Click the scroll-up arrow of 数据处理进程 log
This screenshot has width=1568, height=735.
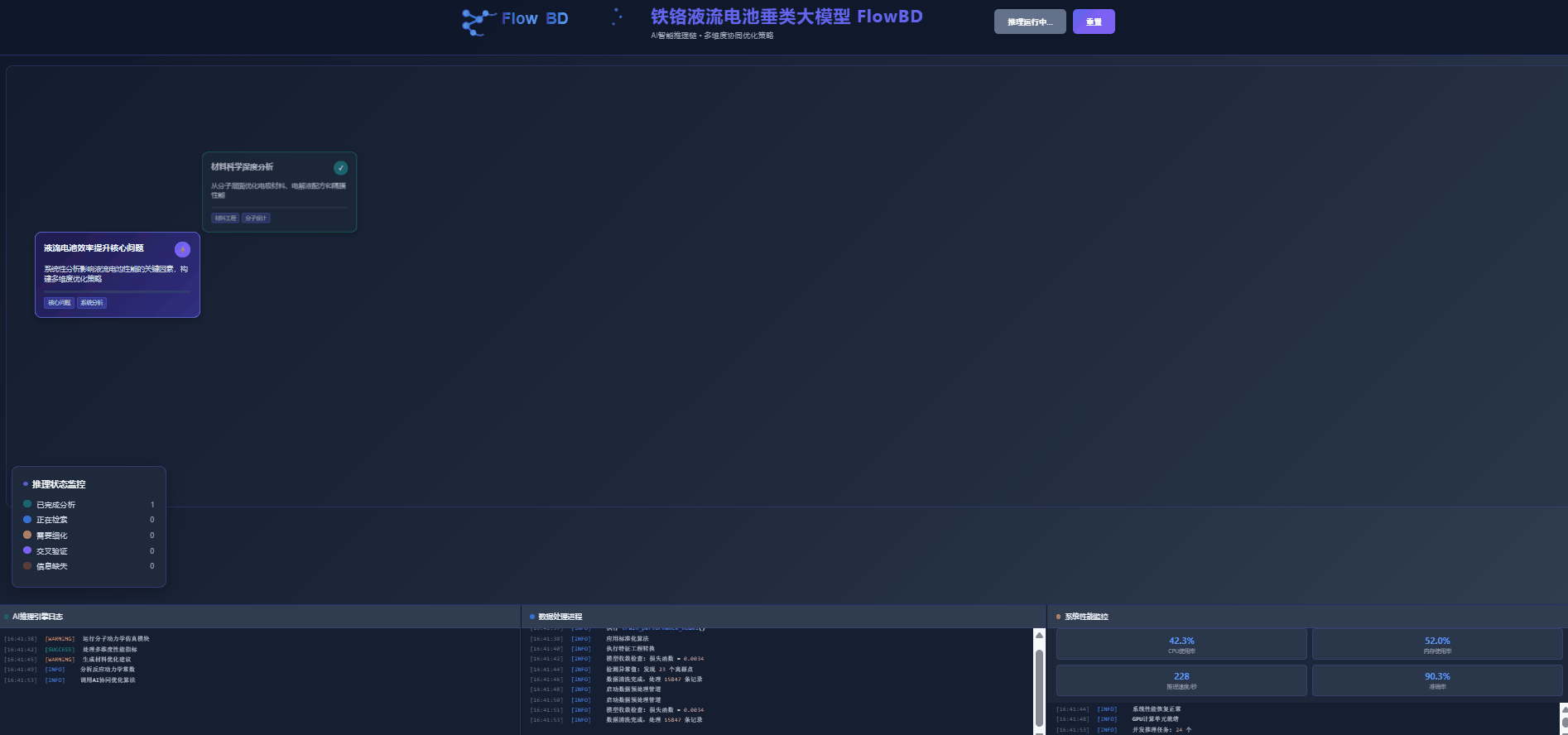click(x=1039, y=635)
